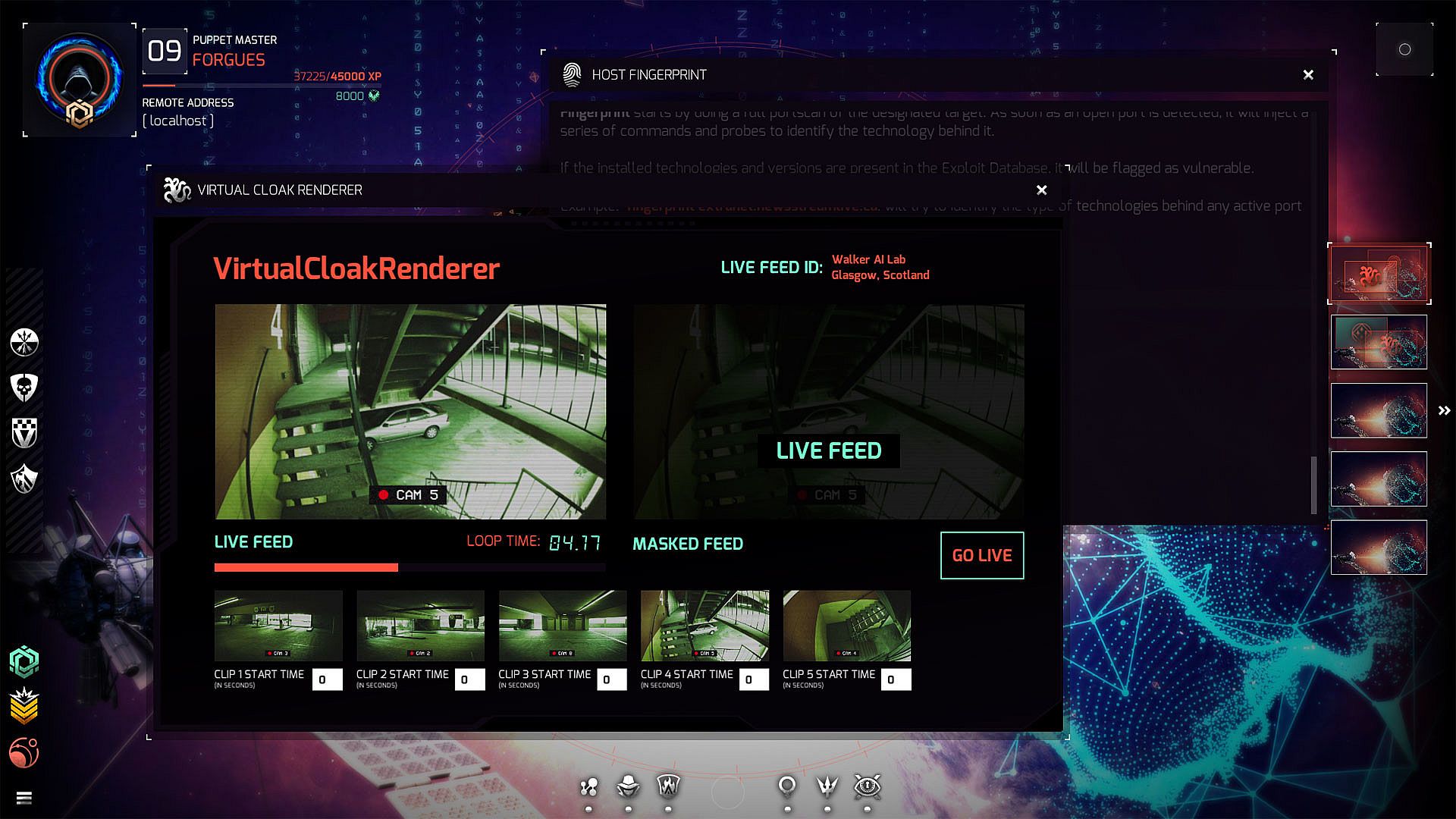
Task: Click the crossed arrows emblem icon
Action: tap(24, 342)
